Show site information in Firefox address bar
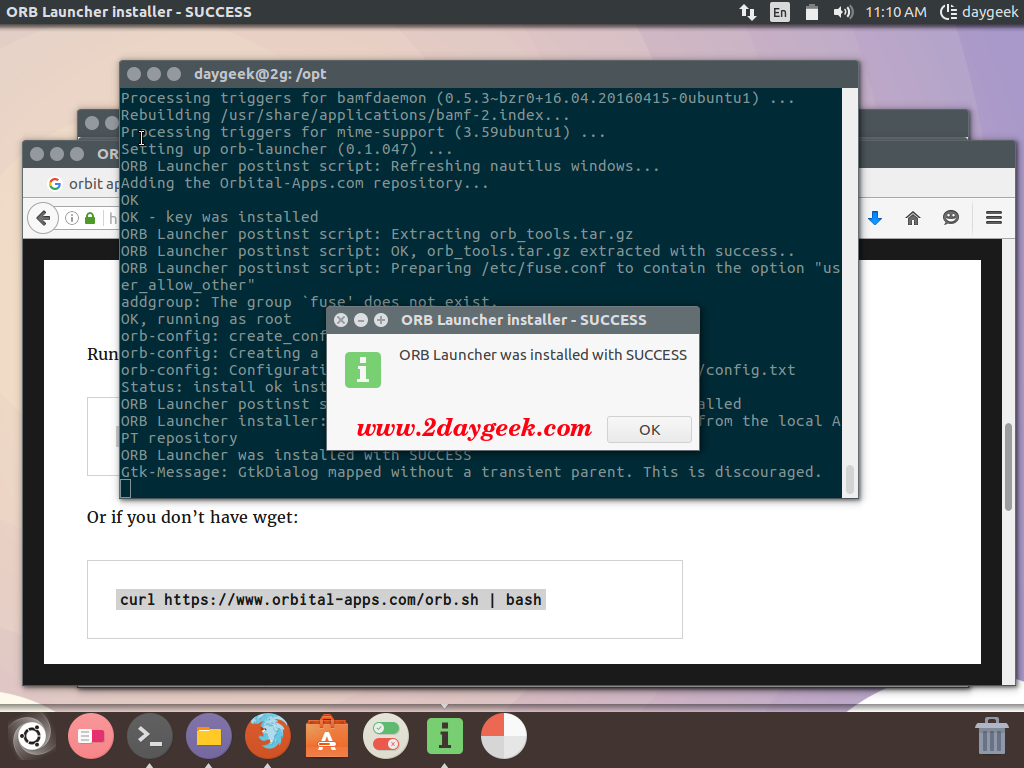Image resolution: width=1024 pixels, height=768 pixels. 72,218
